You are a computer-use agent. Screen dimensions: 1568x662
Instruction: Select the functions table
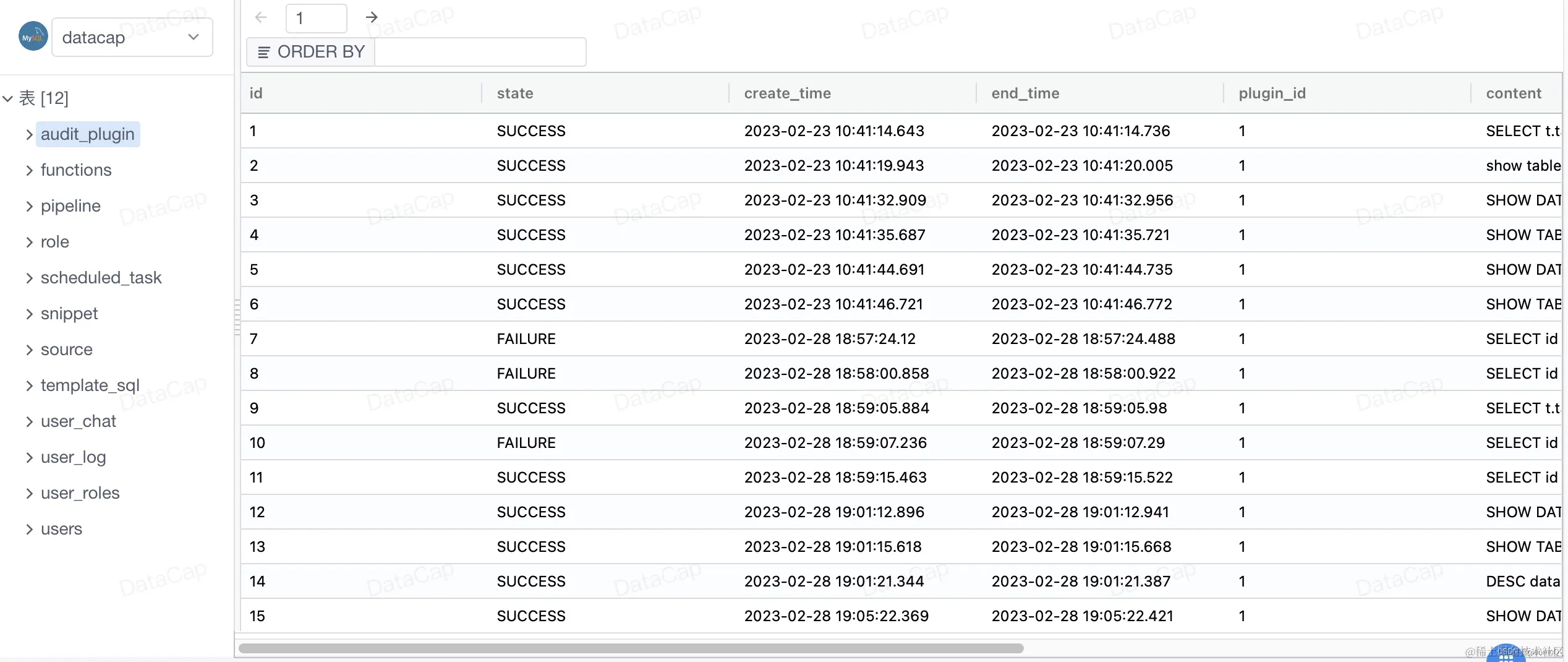pyautogui.click(x=76, y=170)
